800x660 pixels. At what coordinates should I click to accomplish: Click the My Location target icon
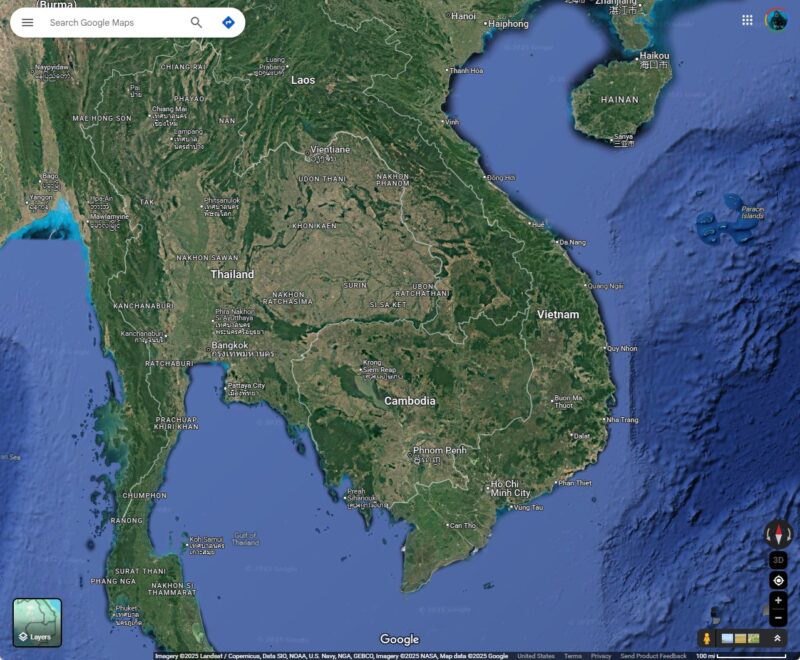[778, 580]
